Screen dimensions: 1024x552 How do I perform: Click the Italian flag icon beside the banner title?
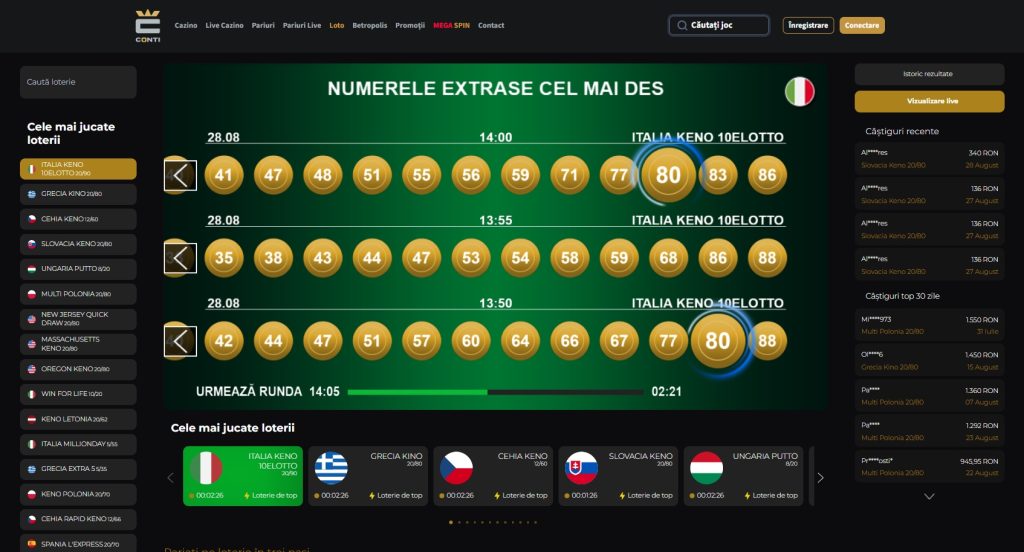click(799, 91)
